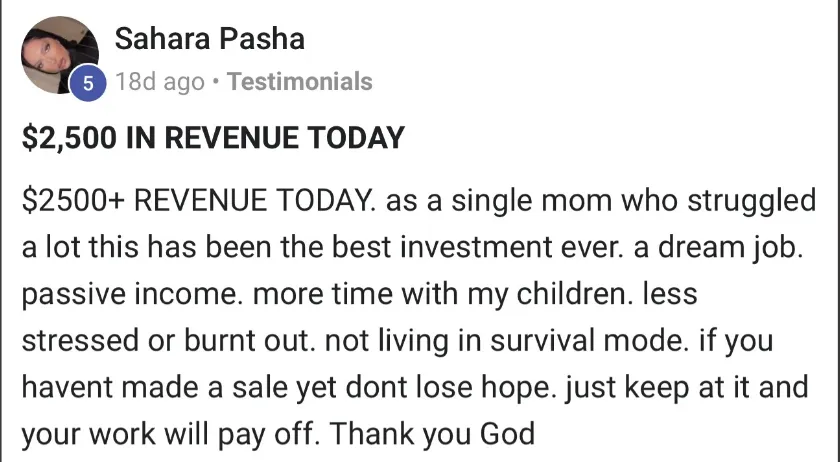Screen dimensions: 840x462
Task: Open the Sahara Pasha author name link
Action: 209,39
